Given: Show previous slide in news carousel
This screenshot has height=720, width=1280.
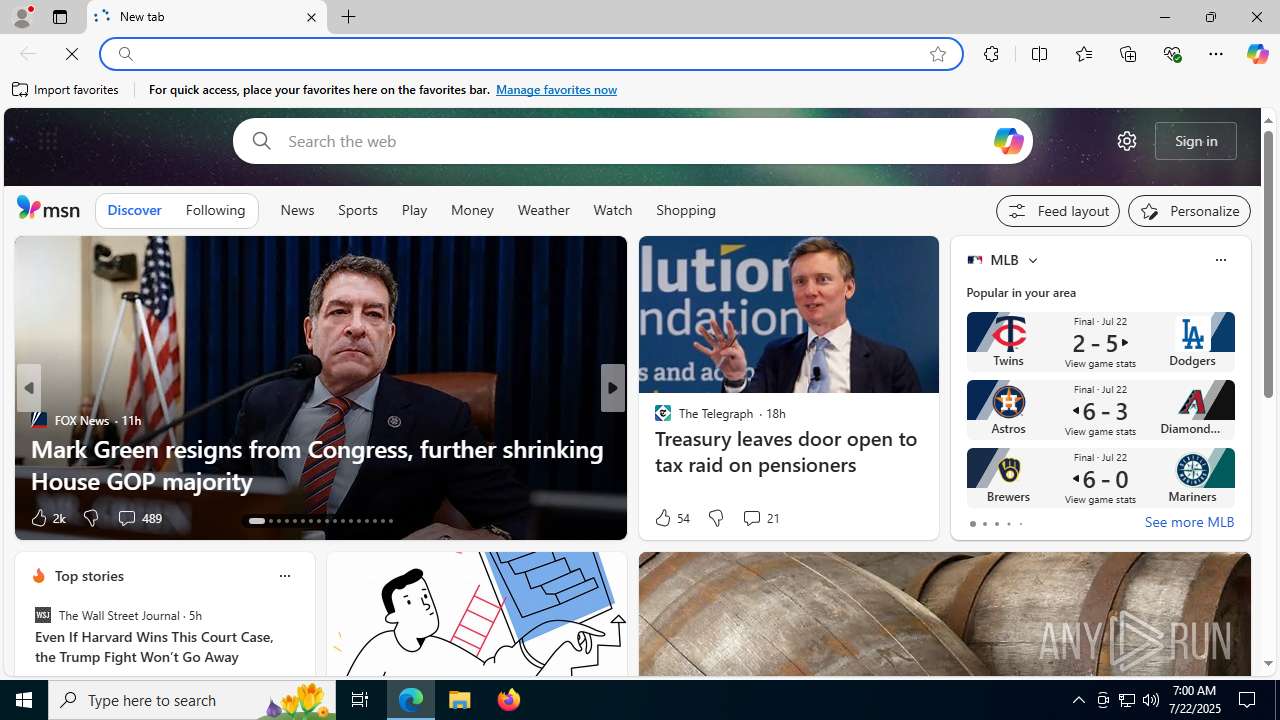Looking at the screenshot, I should pos(29,388).
